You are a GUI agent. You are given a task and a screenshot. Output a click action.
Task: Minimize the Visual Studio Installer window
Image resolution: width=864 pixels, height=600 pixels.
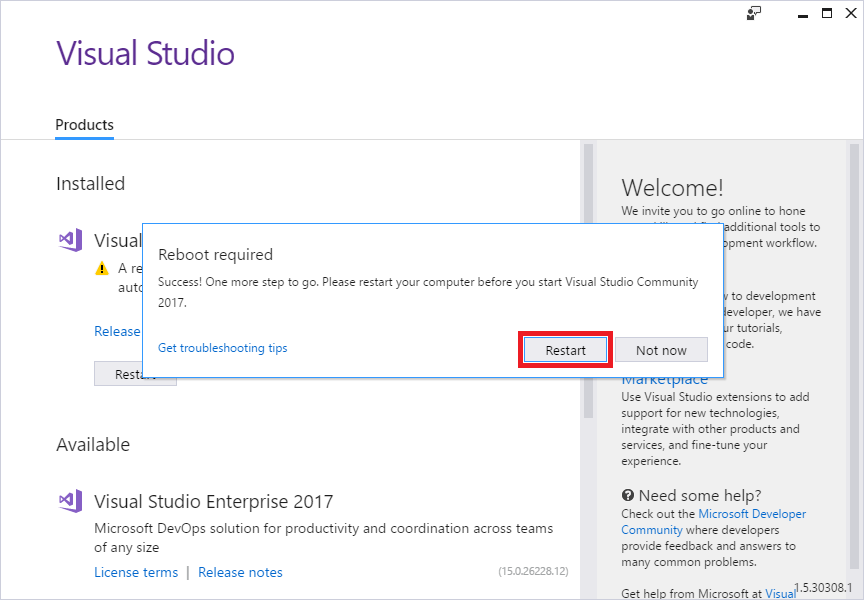(x=800, y=13)
